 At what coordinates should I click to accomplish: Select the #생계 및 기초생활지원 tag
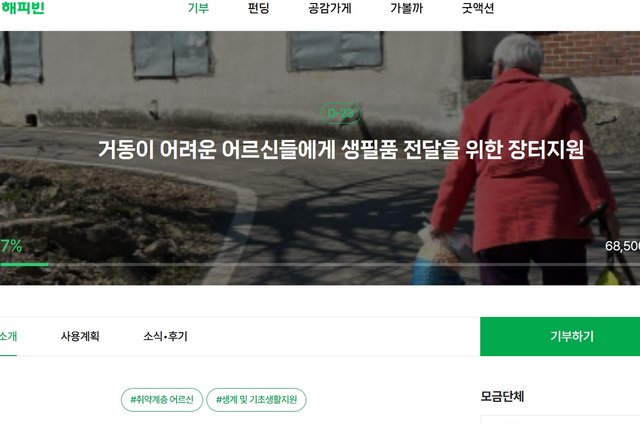coord(256,400)
